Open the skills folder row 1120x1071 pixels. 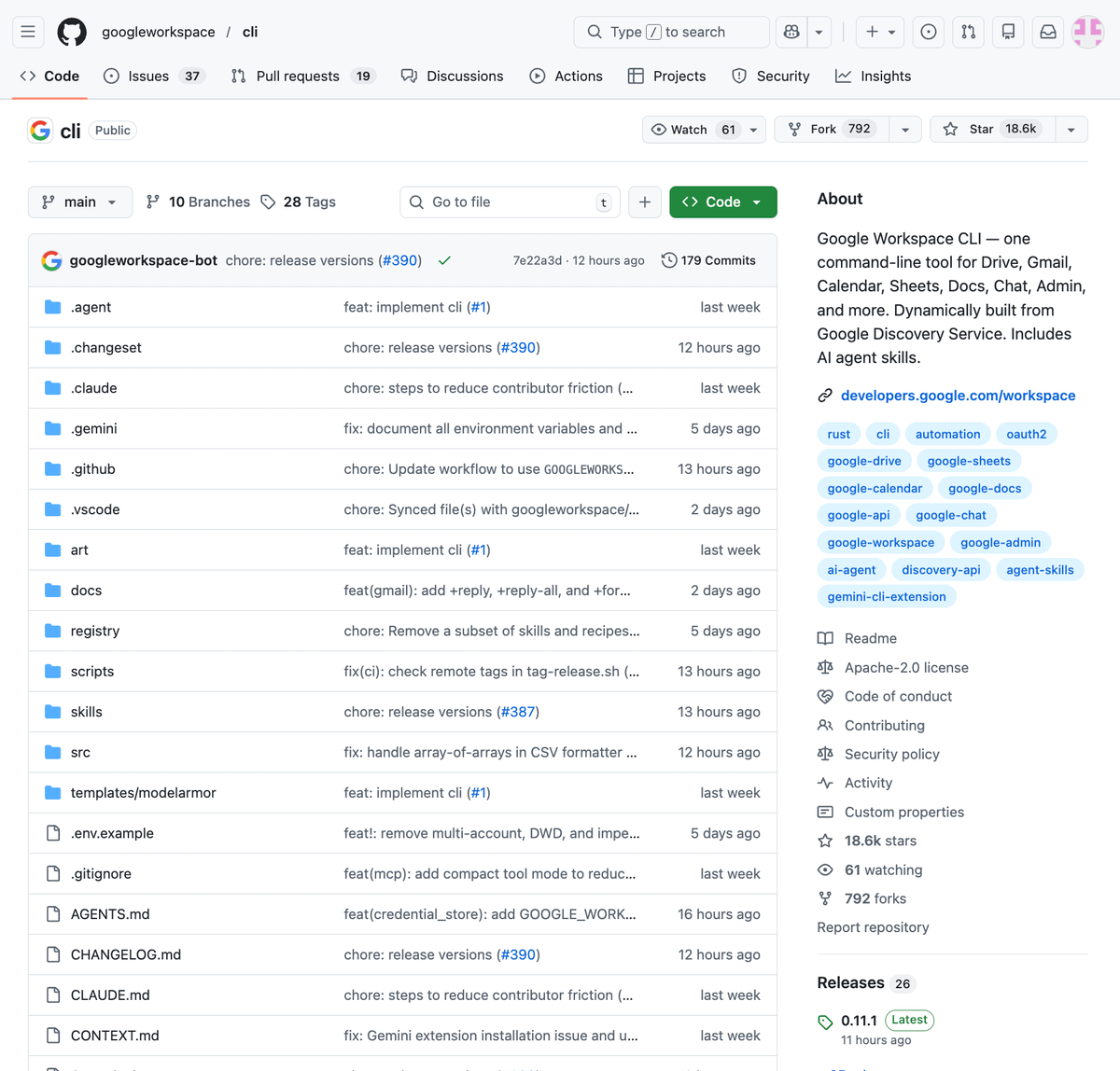[x=402, y=712]
